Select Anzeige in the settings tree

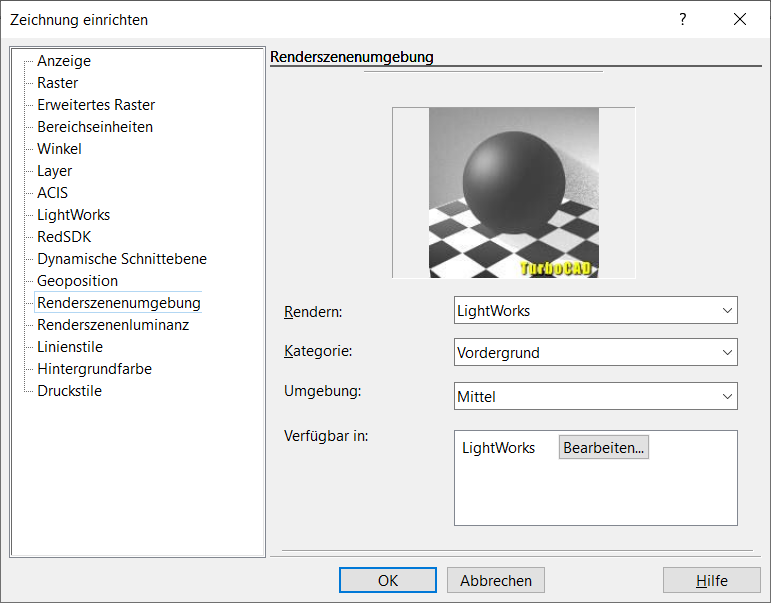(64, 61)
